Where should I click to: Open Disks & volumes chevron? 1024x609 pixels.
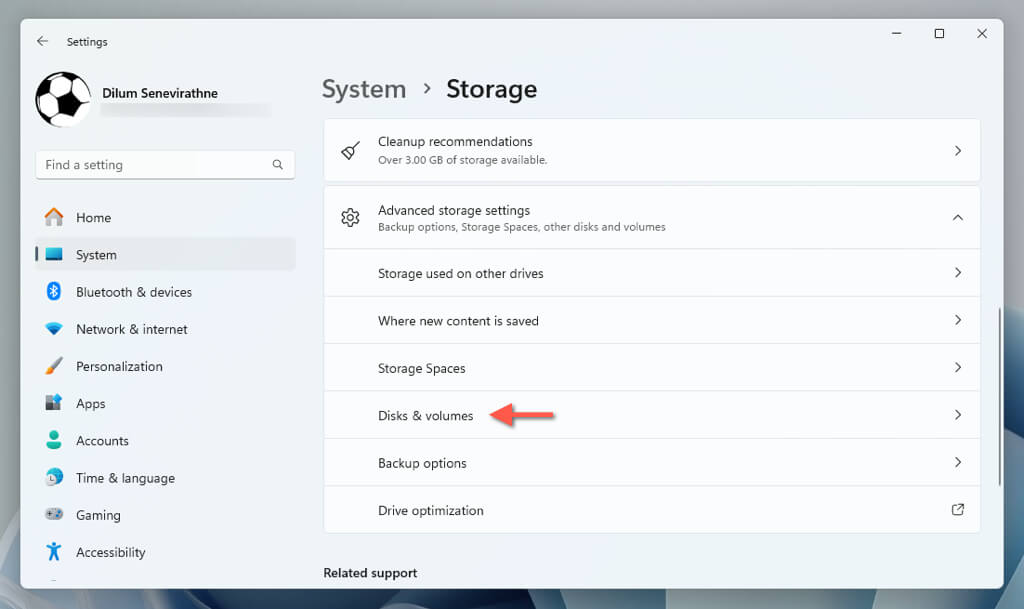click(x=957, y=415)
